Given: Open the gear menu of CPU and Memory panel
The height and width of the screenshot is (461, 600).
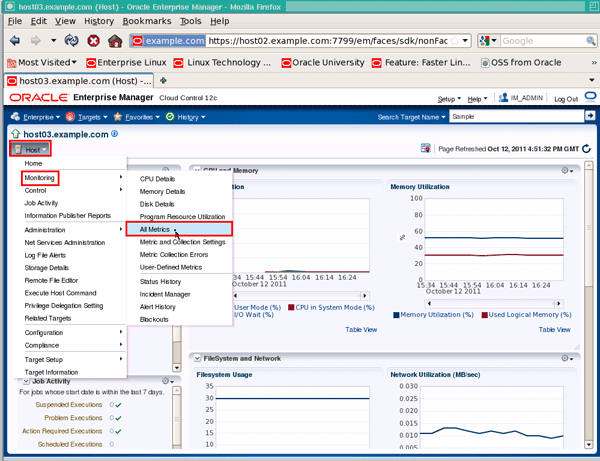Looking at the screenshot, I should point(568,171).
